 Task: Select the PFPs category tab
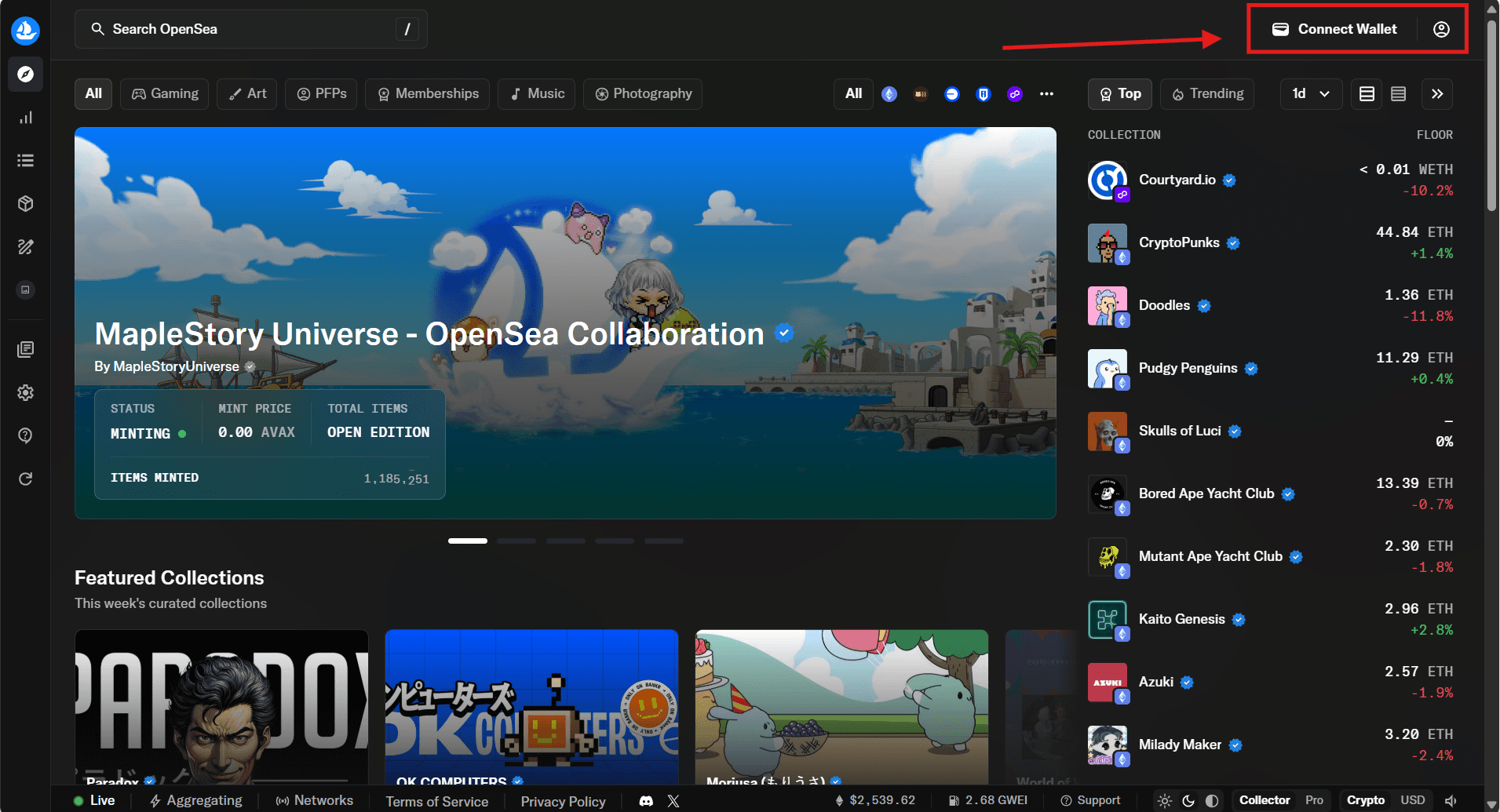[x=321, y=94]
